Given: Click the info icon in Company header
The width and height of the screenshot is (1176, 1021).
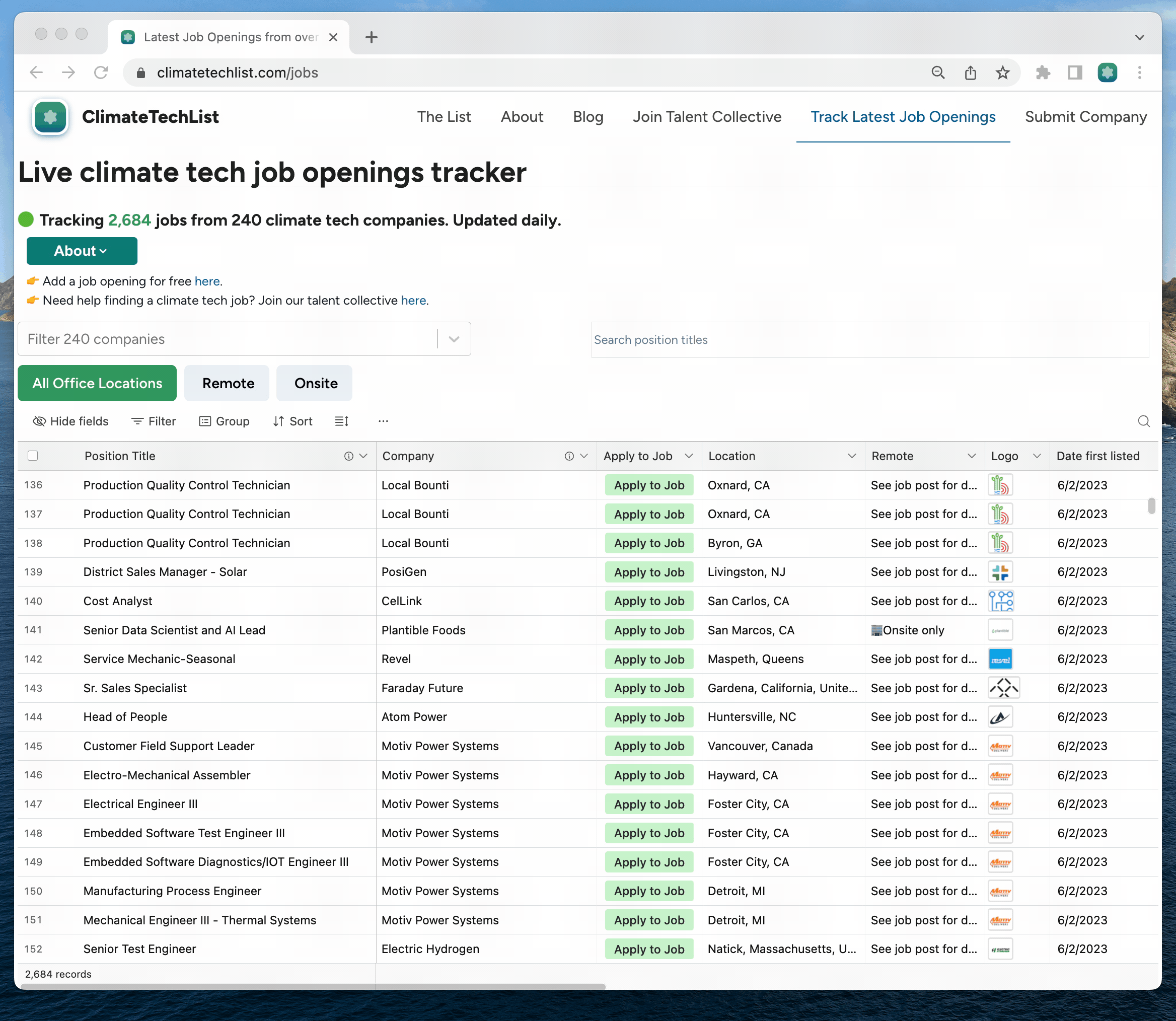Looking at the screenshot, I should [569, 456].
